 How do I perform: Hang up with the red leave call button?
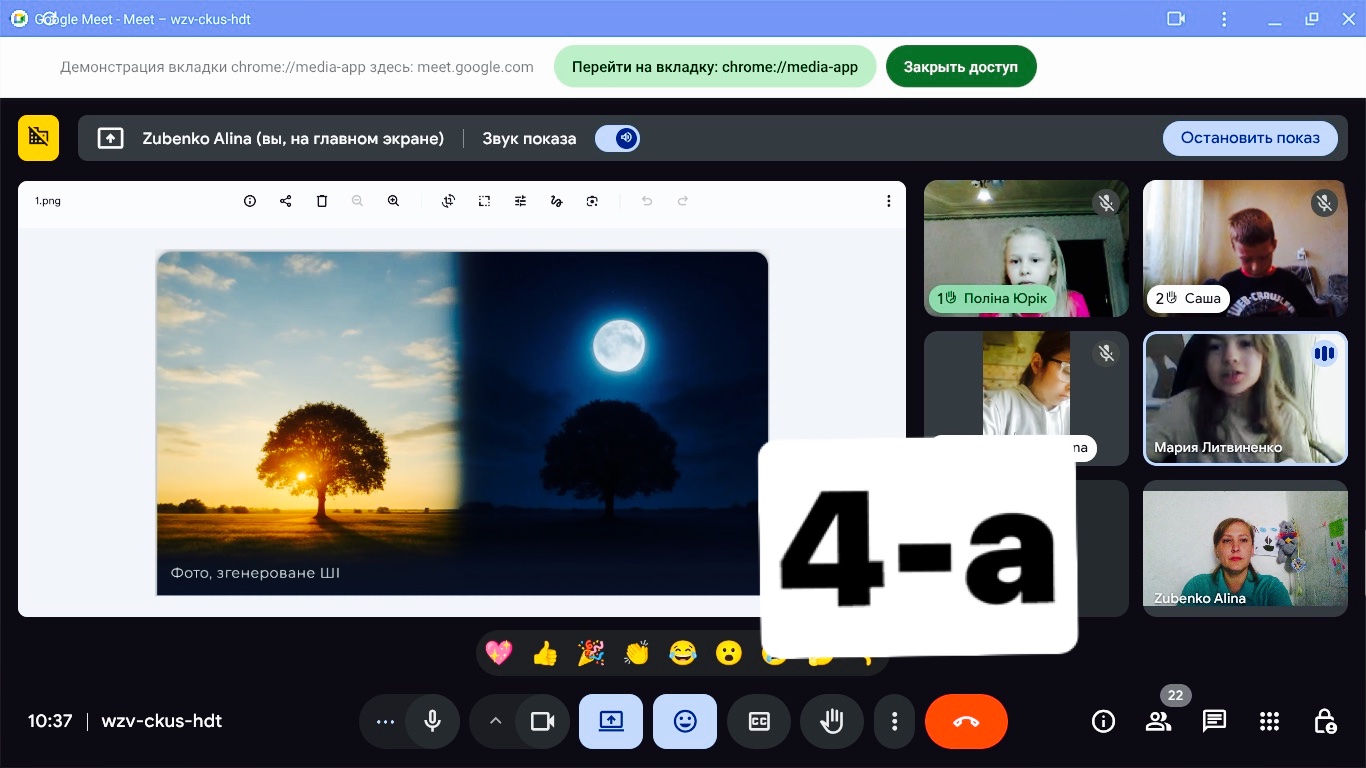click(x=966, y=721)
